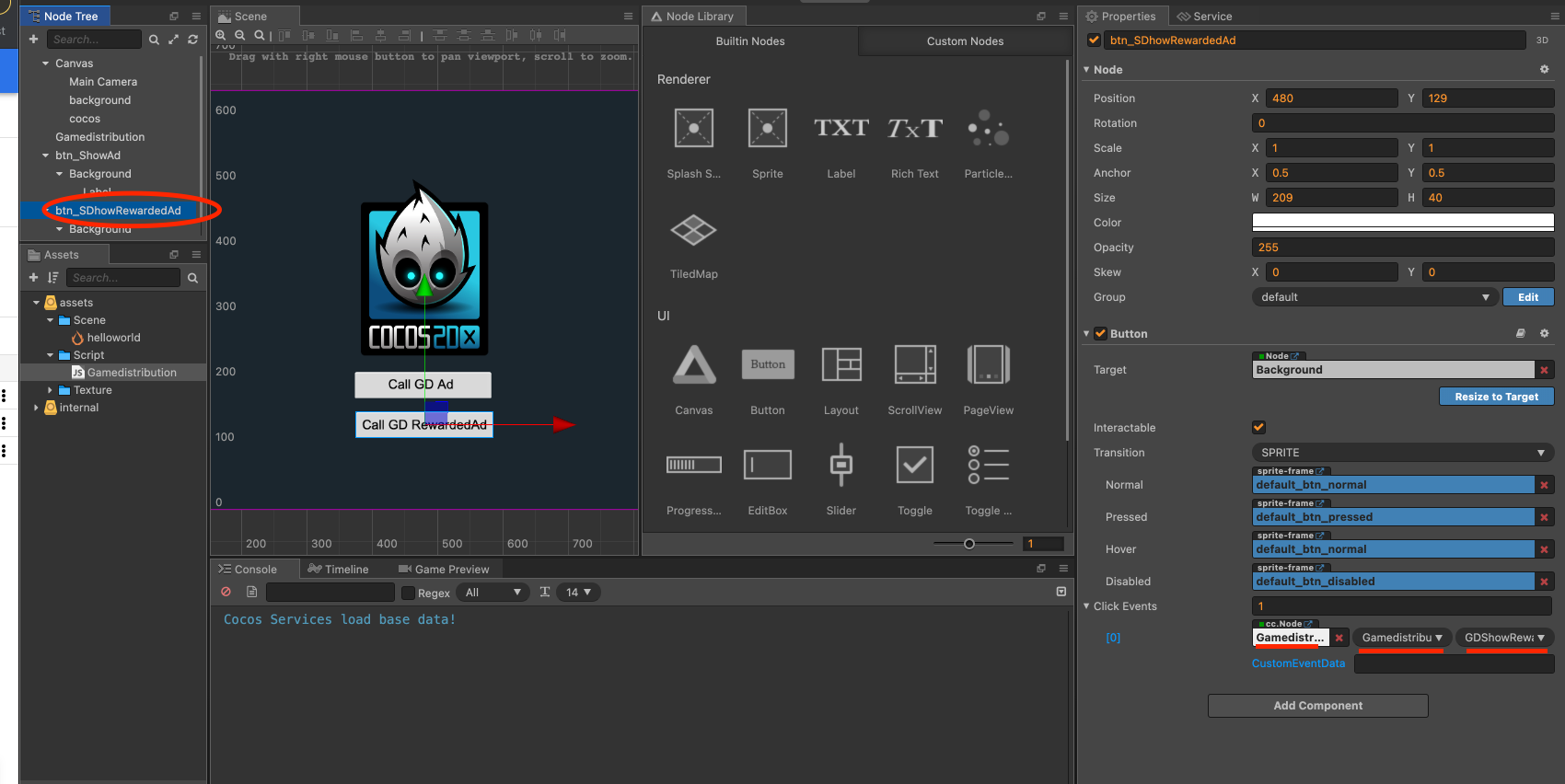Collapse the Canvas tree node
The width and height of the screenshot is (1565, 784).
pyautogui.click(x=46, y=63)
